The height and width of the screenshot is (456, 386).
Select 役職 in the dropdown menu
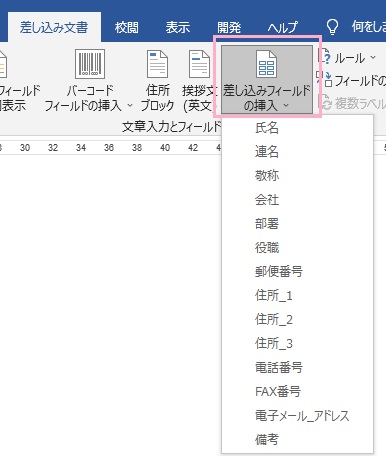pyautogui.click(x=297, y=248)
